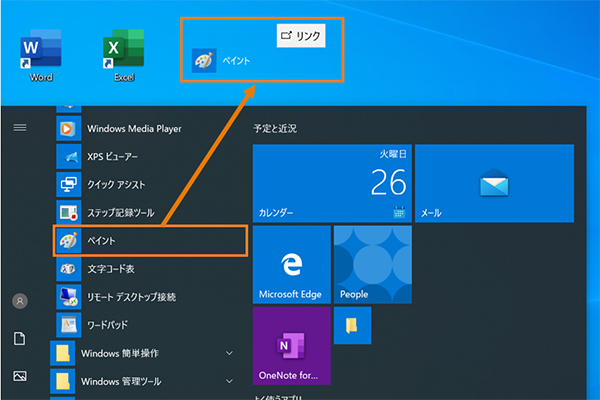The width and height of the screenshot is (600, 400).
Task: Open the Pictures icon in Start sidebar
Action: pos(20,376)
